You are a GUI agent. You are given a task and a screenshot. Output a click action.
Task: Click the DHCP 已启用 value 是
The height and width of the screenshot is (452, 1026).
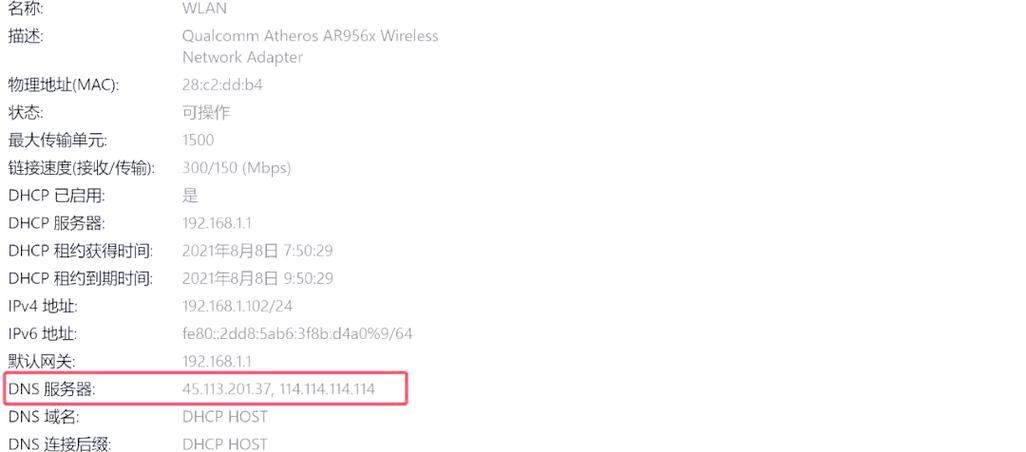click(190, 196)
